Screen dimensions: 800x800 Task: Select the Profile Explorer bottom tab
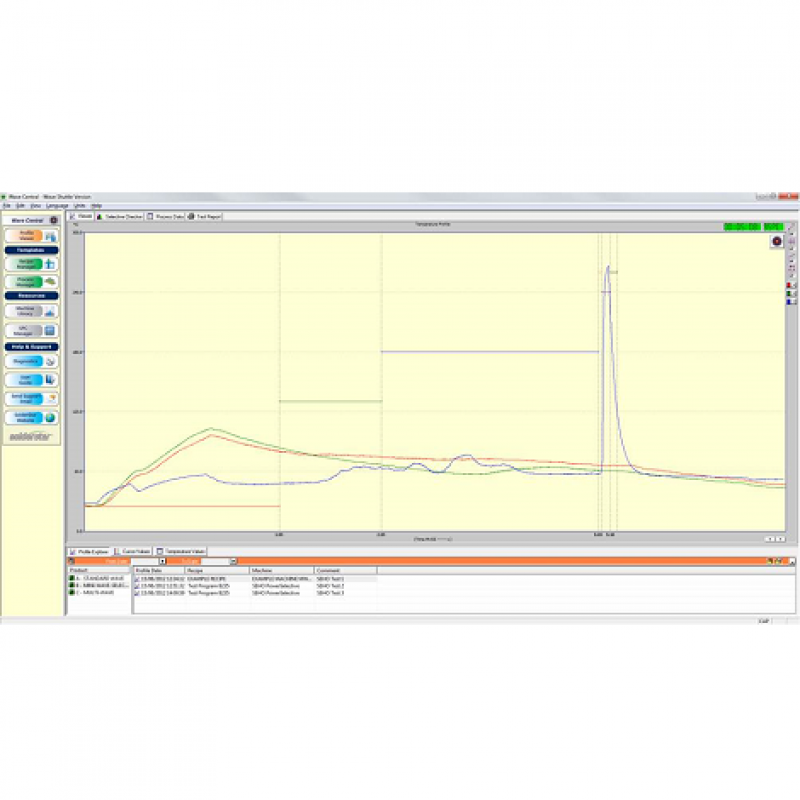(x=89, y=552)
